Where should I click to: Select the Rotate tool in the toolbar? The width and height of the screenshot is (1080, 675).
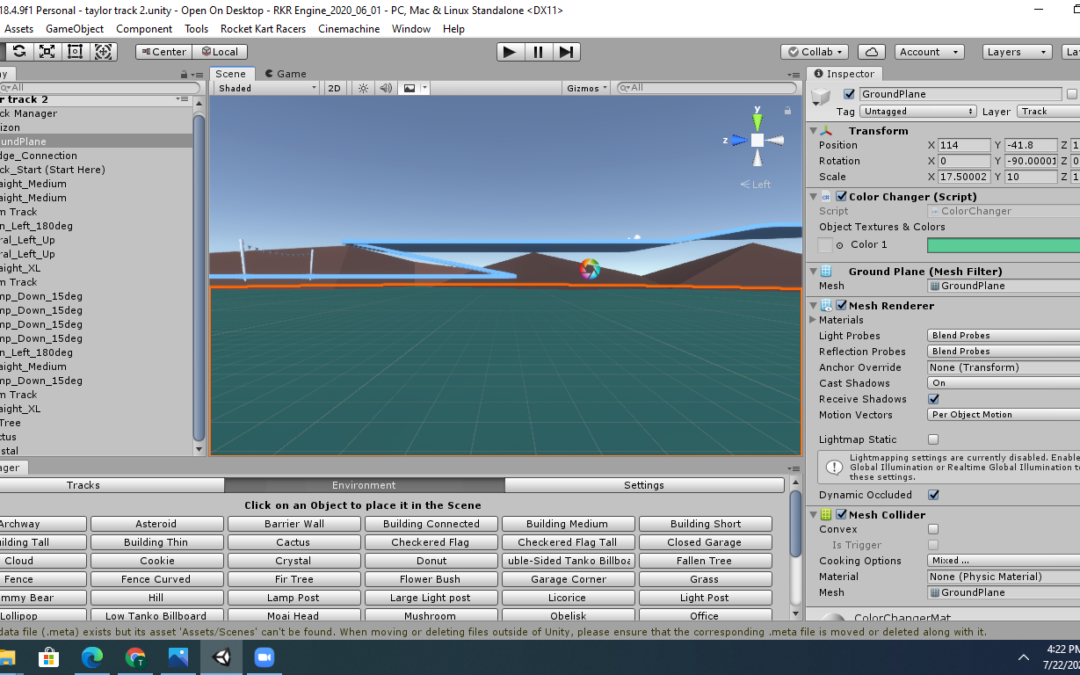19,52
